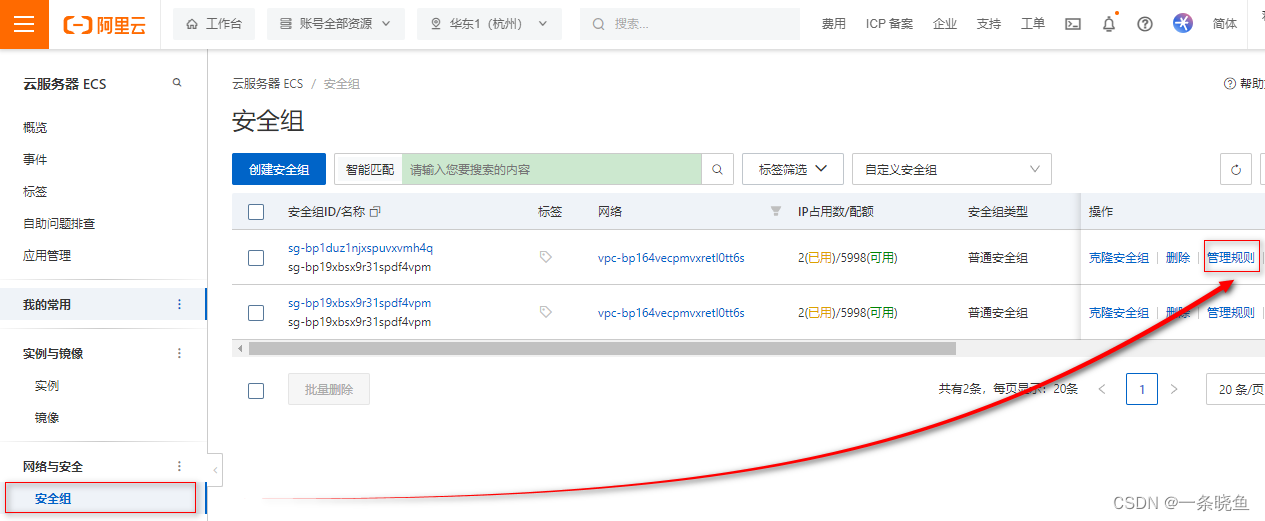1265x521 pixels.
Task: Open 实例与镜像 more options dots
Action: click(180, 353)
